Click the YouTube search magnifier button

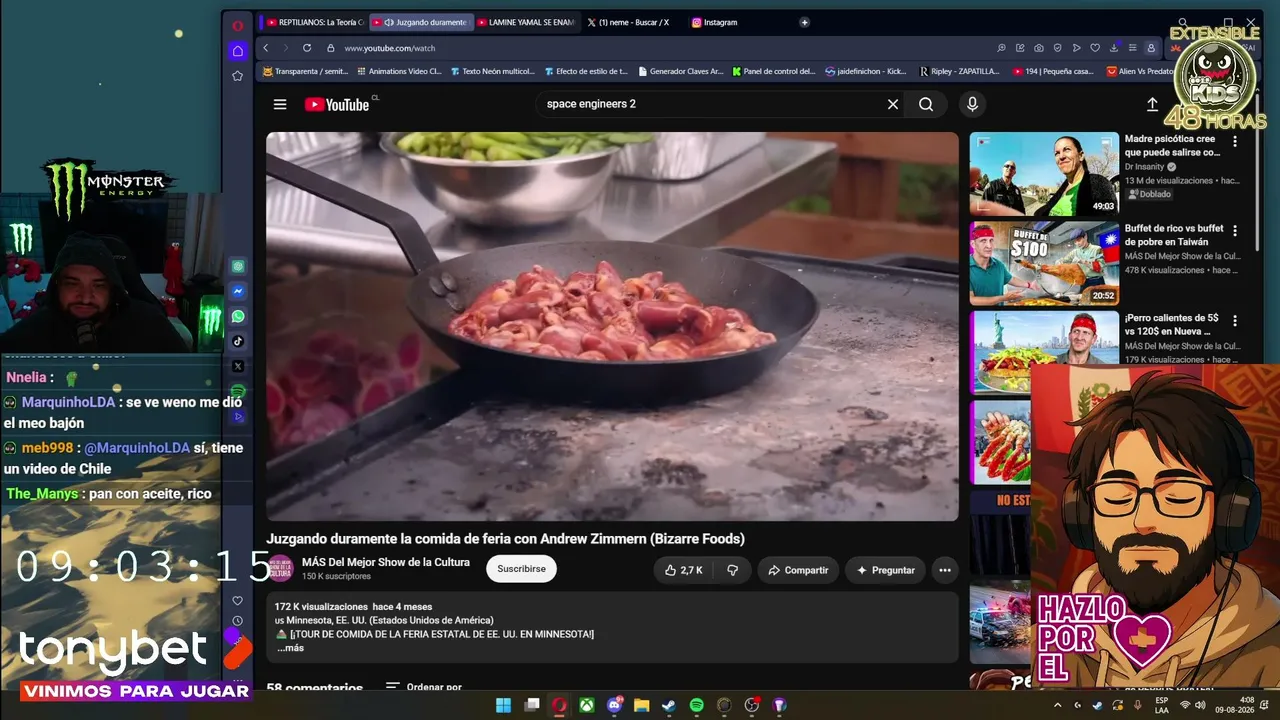pyautogui.click(x=926, y=104)
